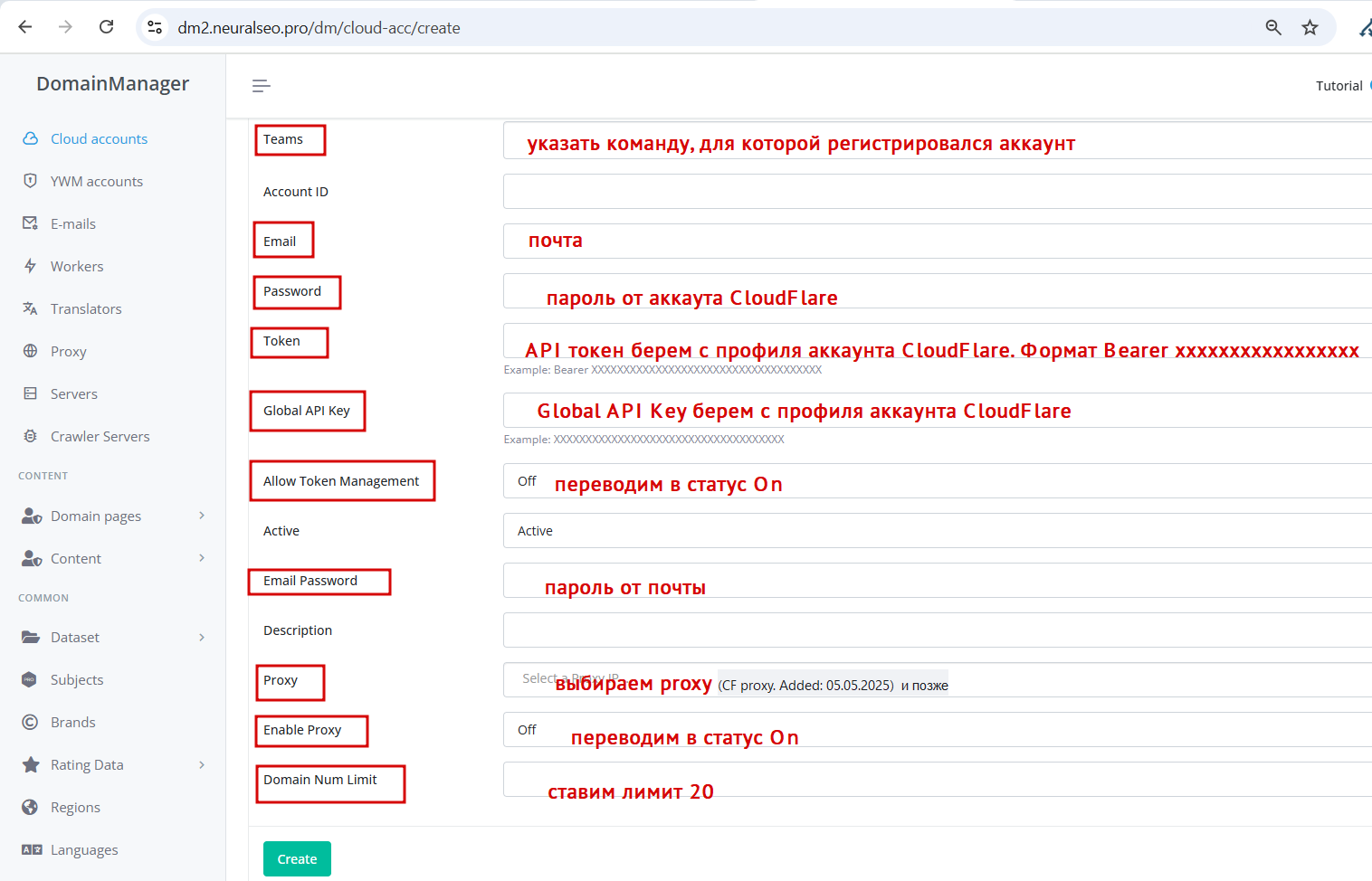Click the Translators language icon

pyautogui.click(x=31, y=308)
